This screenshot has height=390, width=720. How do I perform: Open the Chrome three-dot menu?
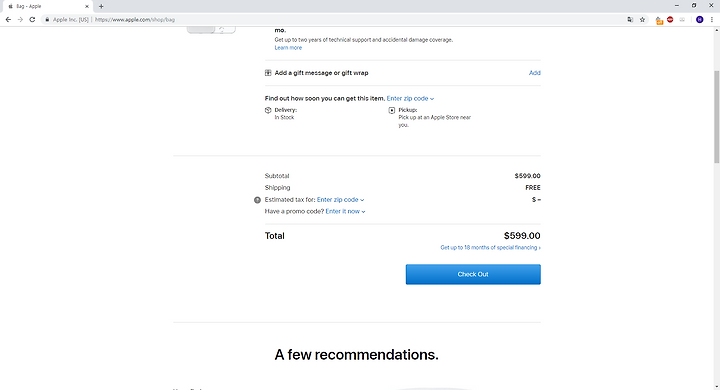712,20
